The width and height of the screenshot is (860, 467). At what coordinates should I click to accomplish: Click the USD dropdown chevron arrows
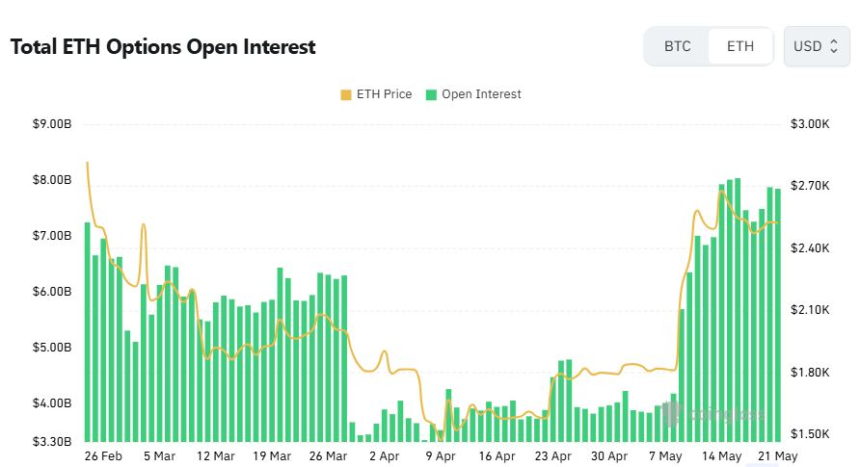pyautogui.click(x=834, y=46)
